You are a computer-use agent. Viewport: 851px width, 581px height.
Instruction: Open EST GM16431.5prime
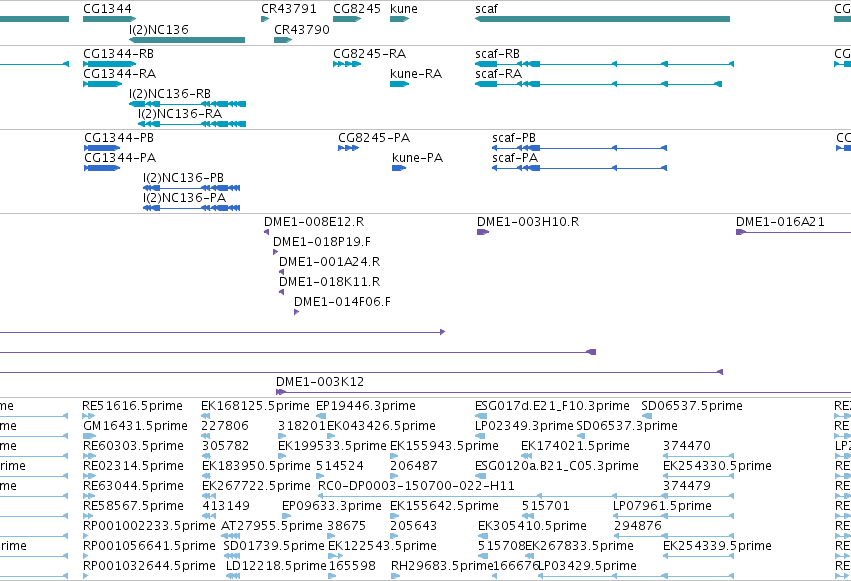pos(135,426)
